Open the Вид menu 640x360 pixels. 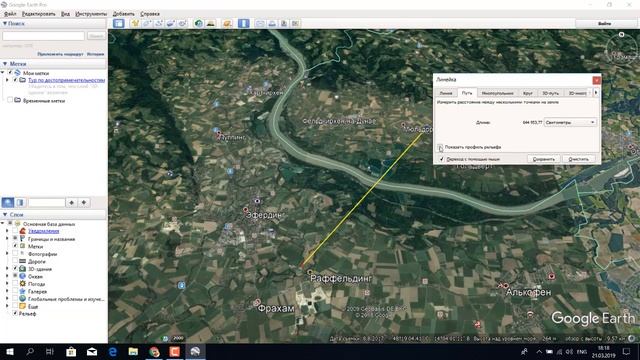[x=65, y=13]
